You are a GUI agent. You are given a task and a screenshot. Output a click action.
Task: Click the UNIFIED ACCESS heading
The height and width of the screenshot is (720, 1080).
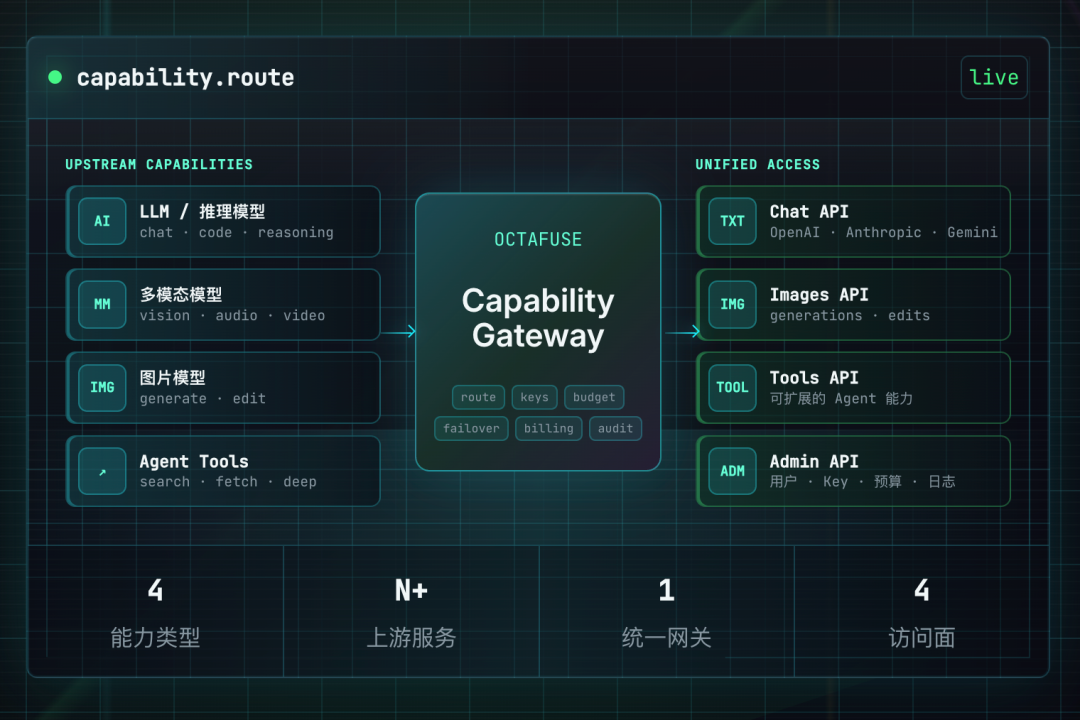click(758, 165)
